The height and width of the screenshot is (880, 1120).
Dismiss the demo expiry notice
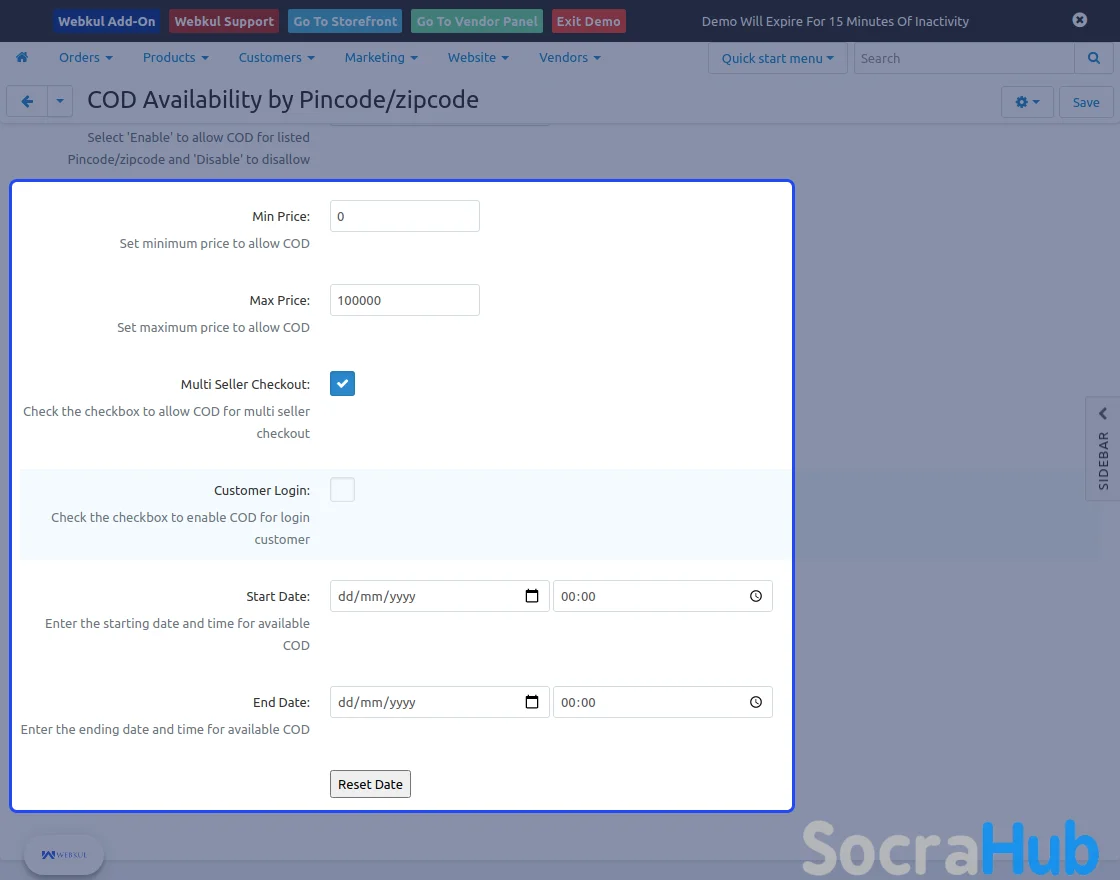[x=1080, y=20]
